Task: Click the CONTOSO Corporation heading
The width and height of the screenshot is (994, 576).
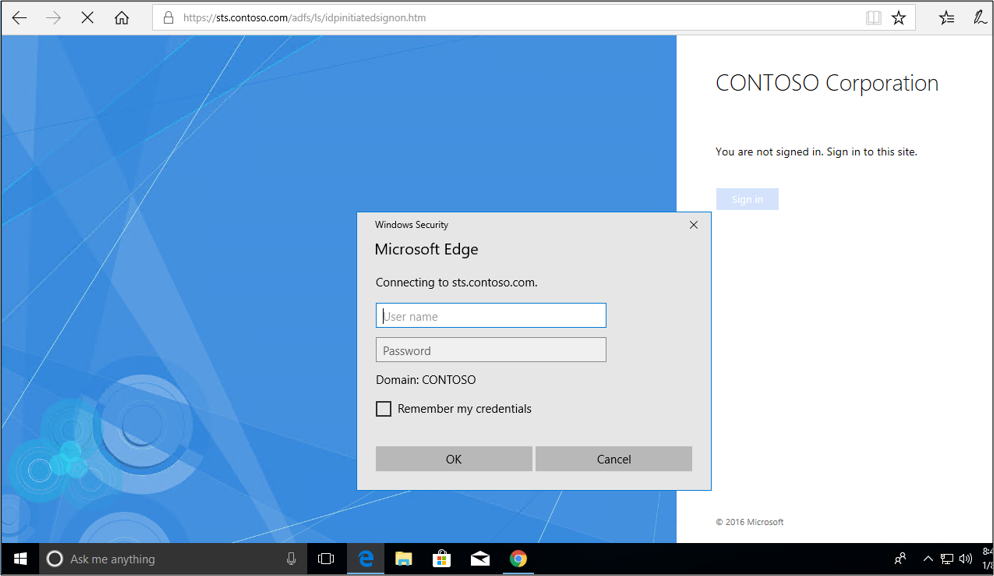Action: click(x=827, y=83)
